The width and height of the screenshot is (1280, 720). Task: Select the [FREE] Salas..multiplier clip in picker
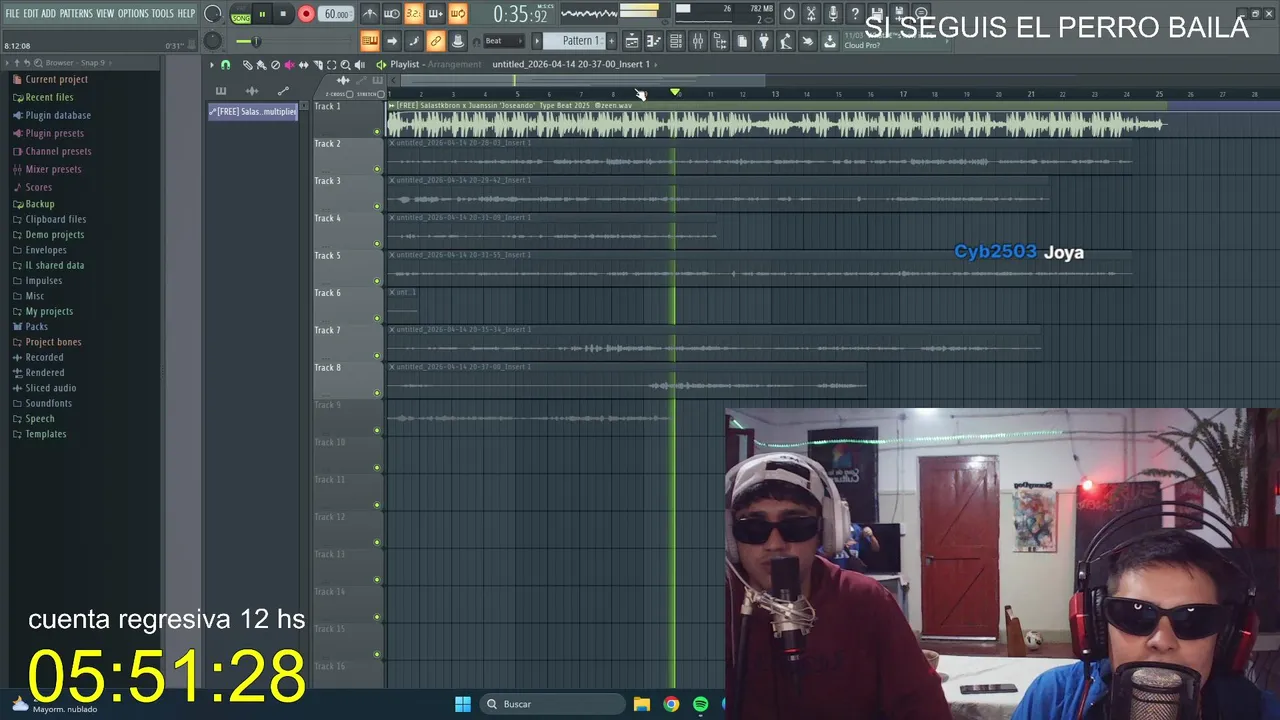[x=253, y=112]
